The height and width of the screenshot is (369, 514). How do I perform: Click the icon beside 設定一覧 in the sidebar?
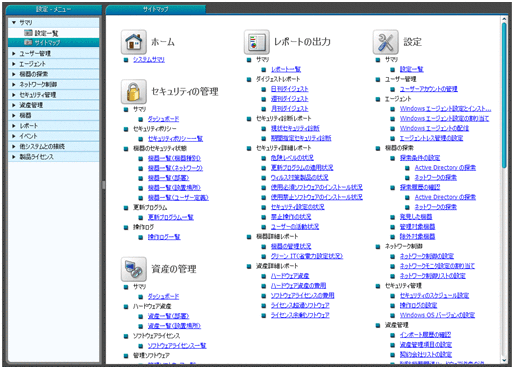pos(28,33)
